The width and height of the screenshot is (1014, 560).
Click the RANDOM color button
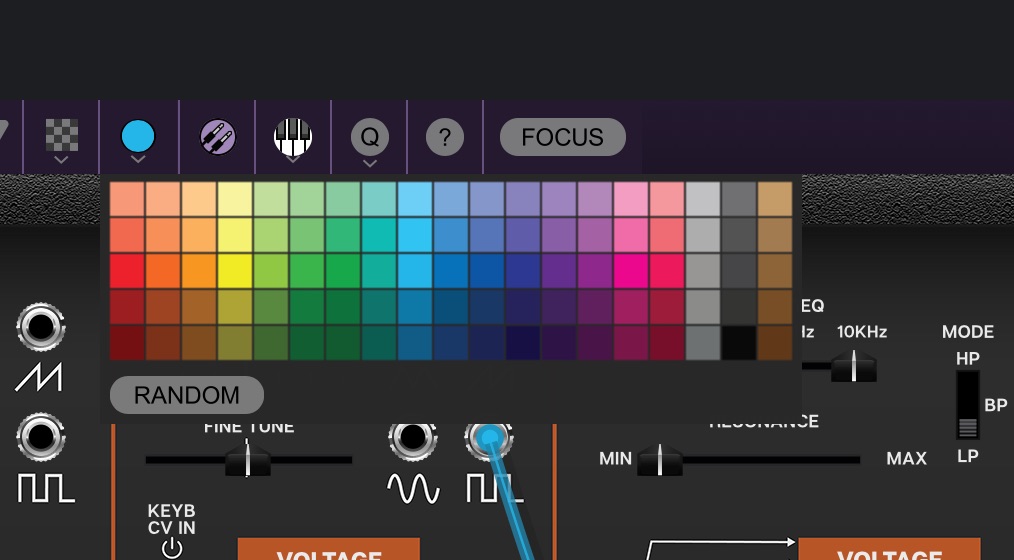[187, 395]
